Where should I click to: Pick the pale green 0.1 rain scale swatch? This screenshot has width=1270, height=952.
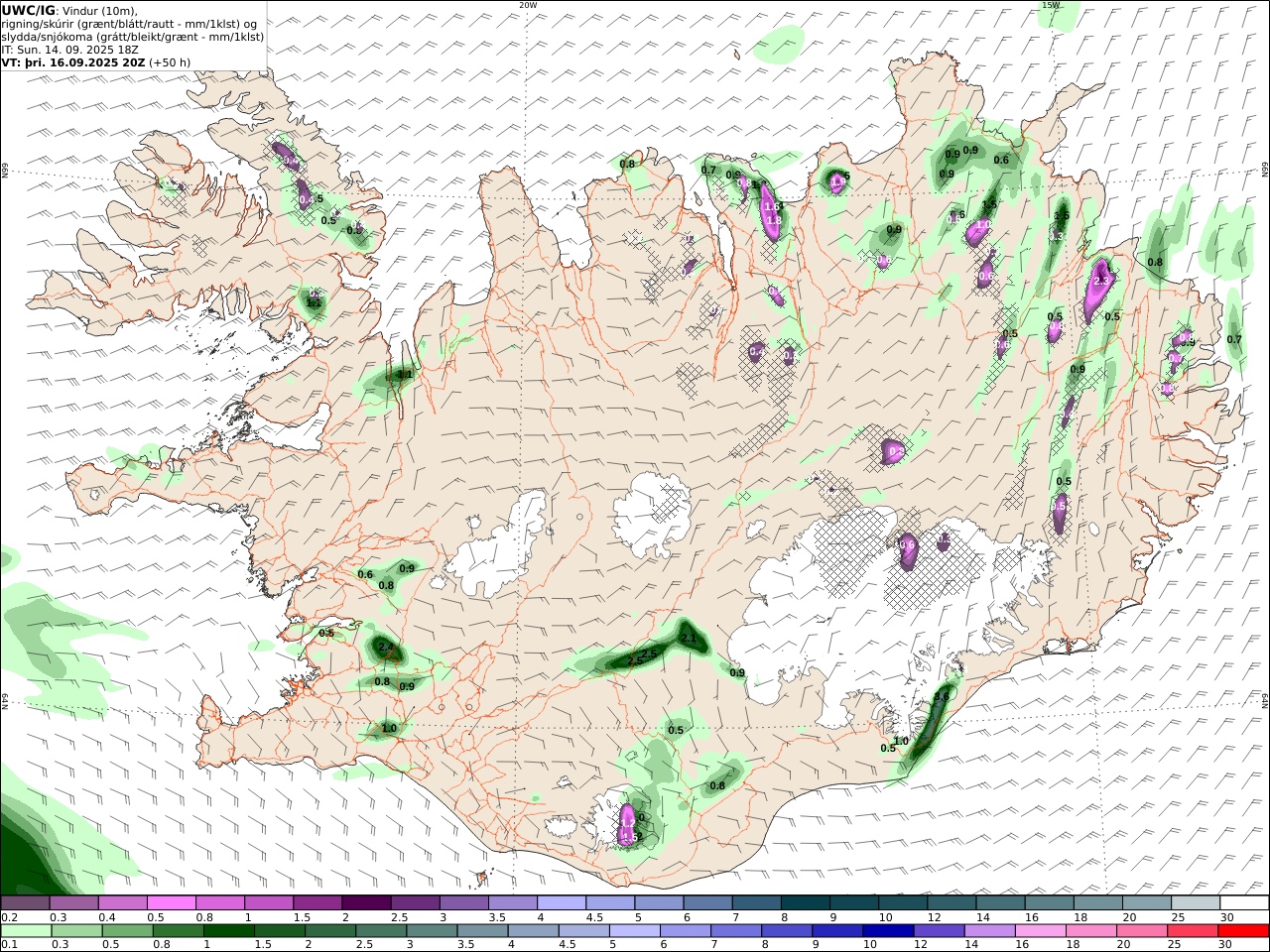click(x=26, y=931)
